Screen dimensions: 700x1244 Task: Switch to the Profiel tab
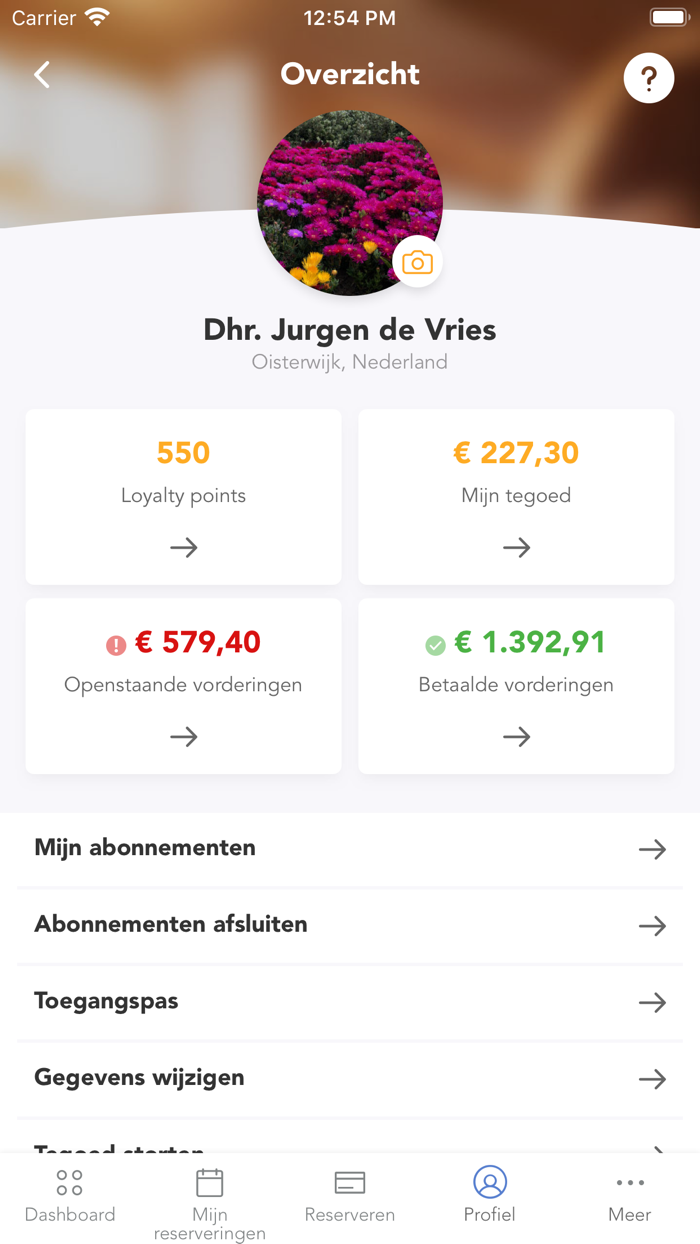(490, 1195)
